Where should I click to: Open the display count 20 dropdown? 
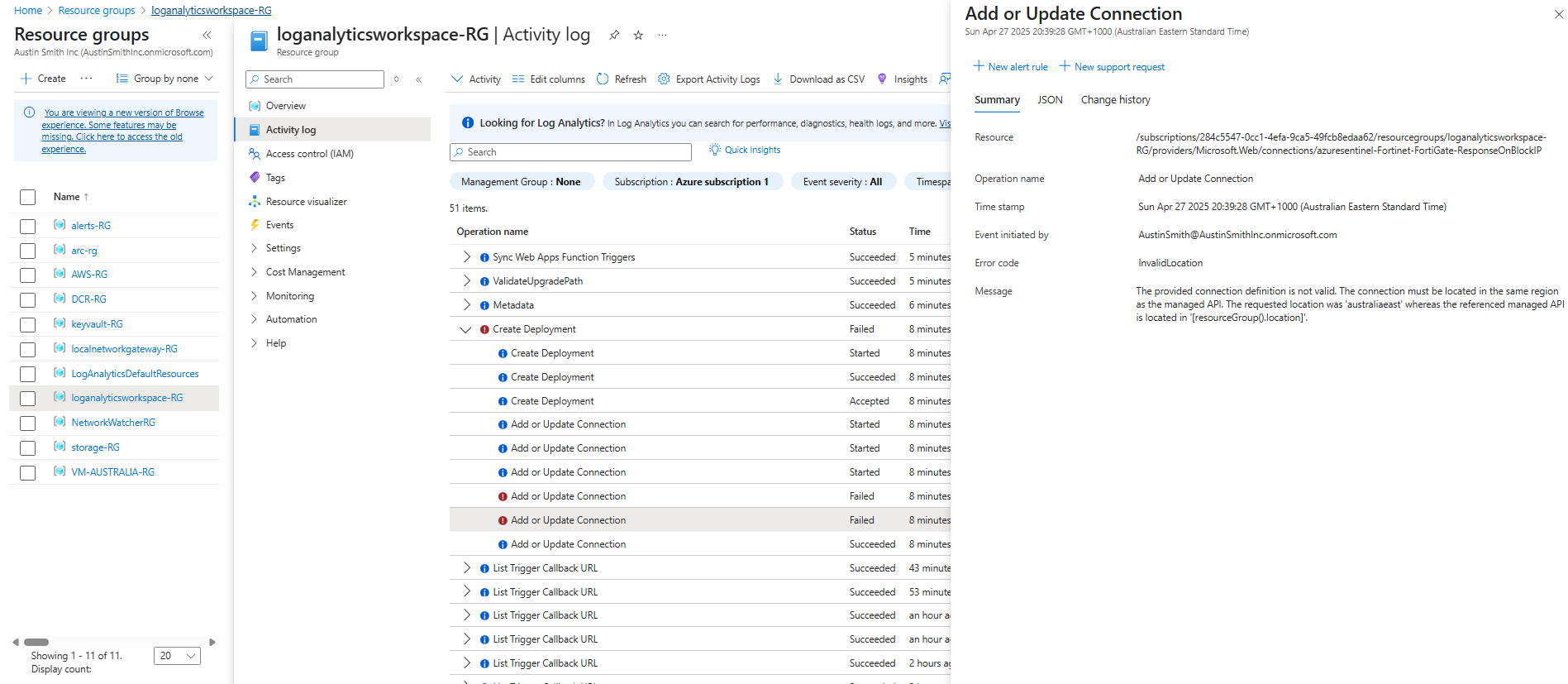pyautogui.click(x=177, y=656)
